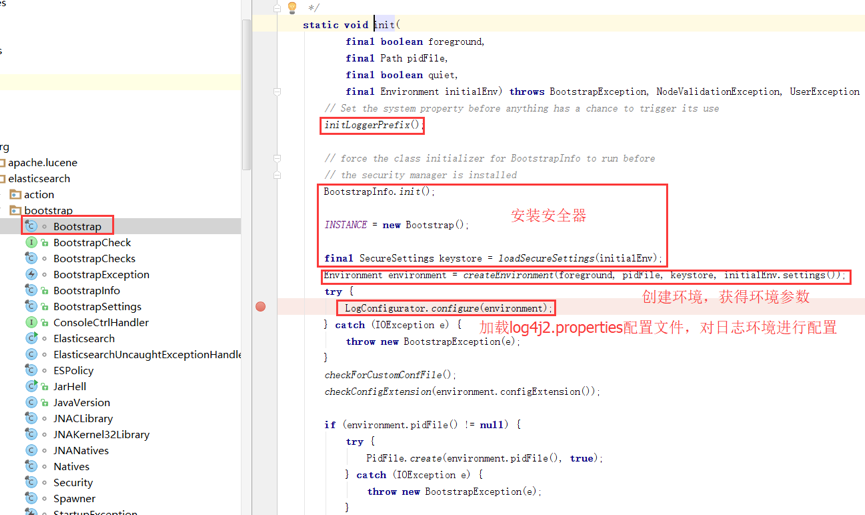The width and height of the screenshot is (865, 515).
Task: Select the apache.lucene package
Action: tap(42, 163)
